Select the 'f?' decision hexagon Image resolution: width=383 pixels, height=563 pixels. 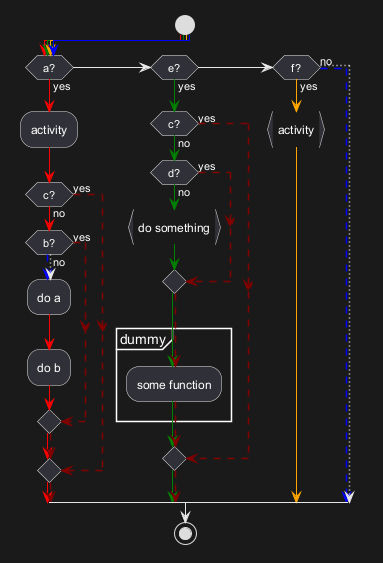click(x=296, y=68)
